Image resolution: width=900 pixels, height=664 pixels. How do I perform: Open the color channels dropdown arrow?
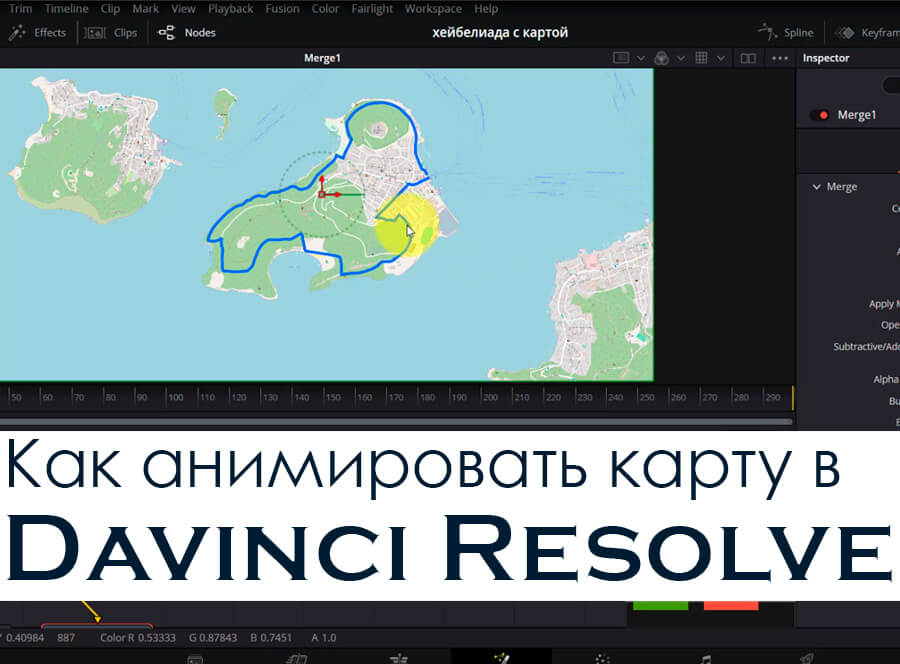point(681,58)
